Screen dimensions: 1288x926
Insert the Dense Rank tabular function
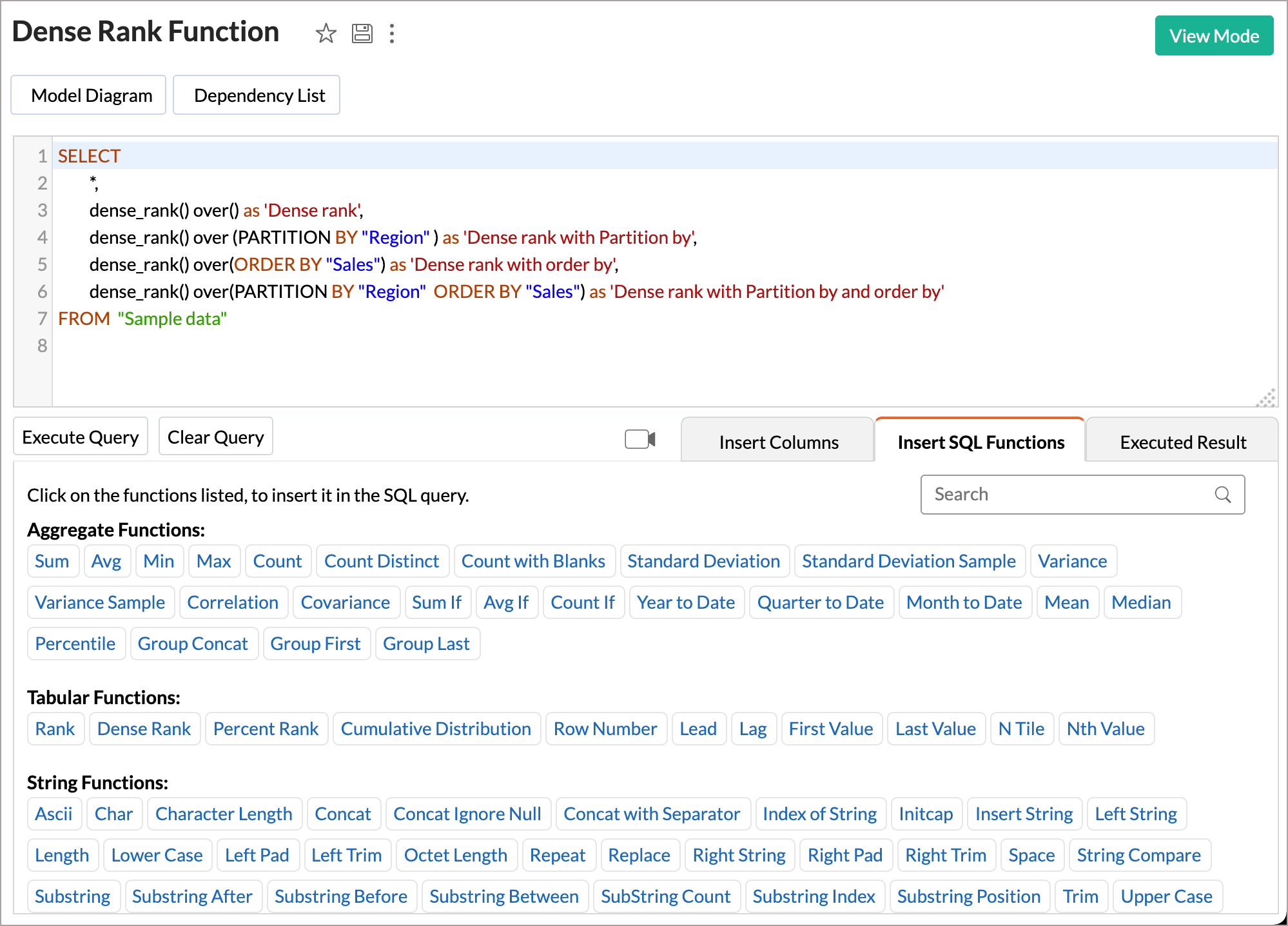(144, 728)
